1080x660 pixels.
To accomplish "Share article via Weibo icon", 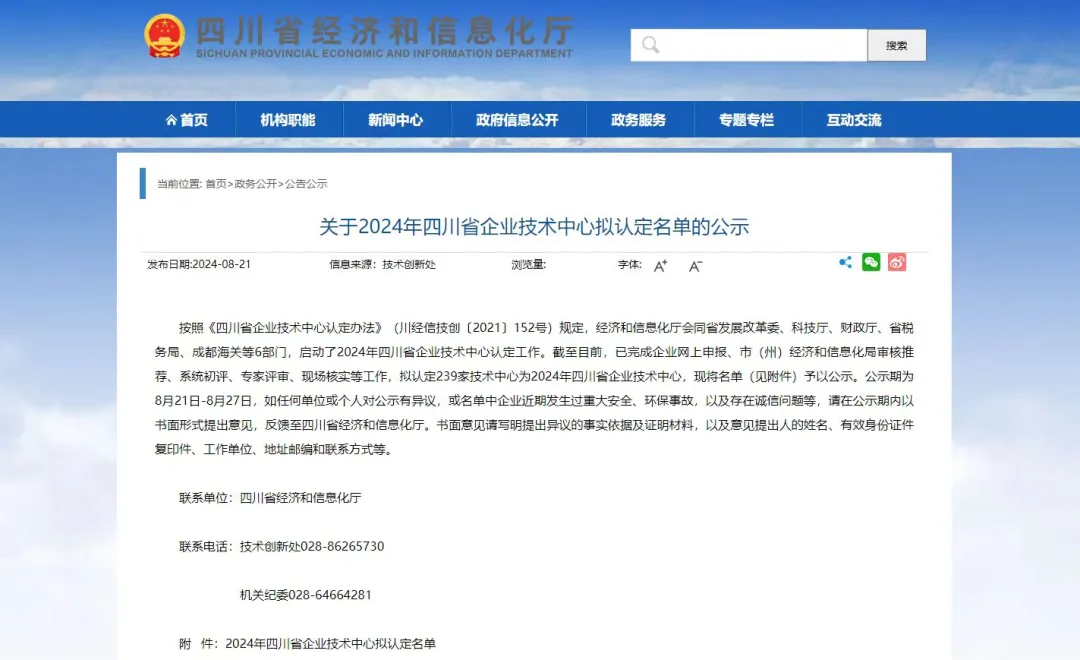I will [897, 262].
